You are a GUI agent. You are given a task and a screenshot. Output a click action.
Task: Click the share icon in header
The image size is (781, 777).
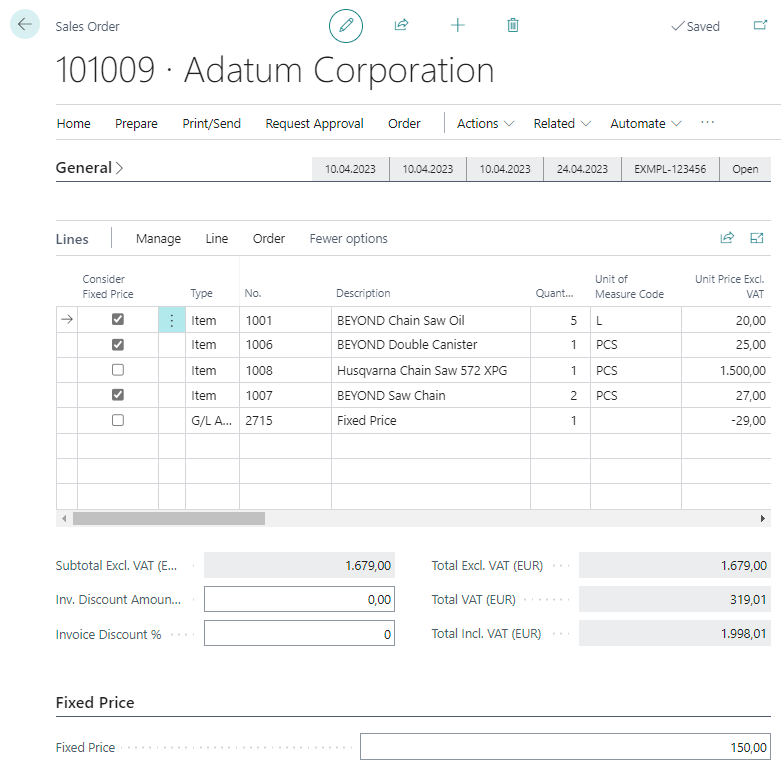tap(402, 26)
